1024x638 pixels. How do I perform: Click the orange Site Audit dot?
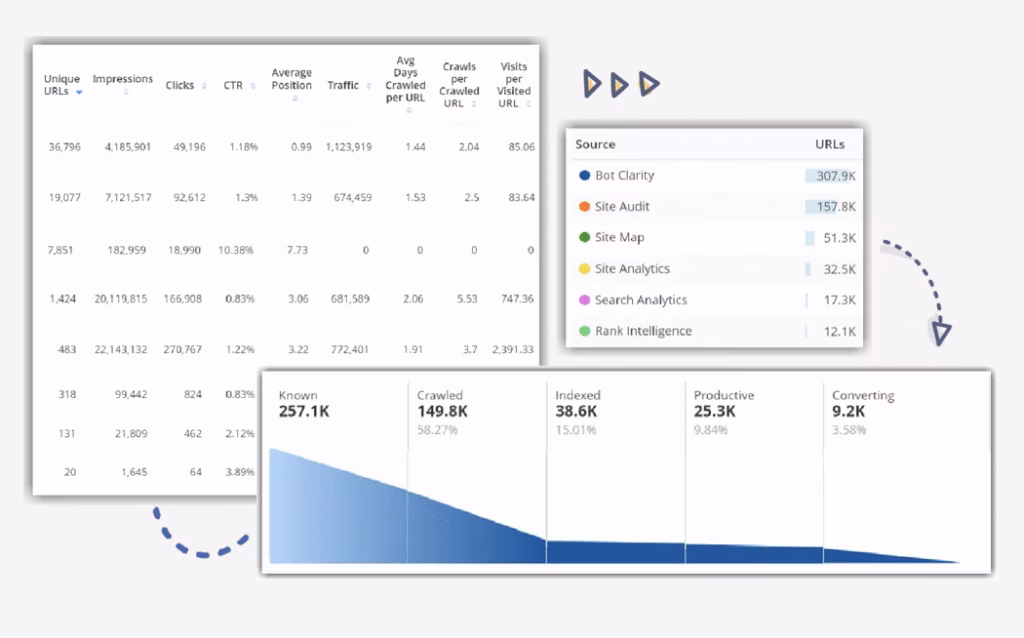tap(584, 207)
